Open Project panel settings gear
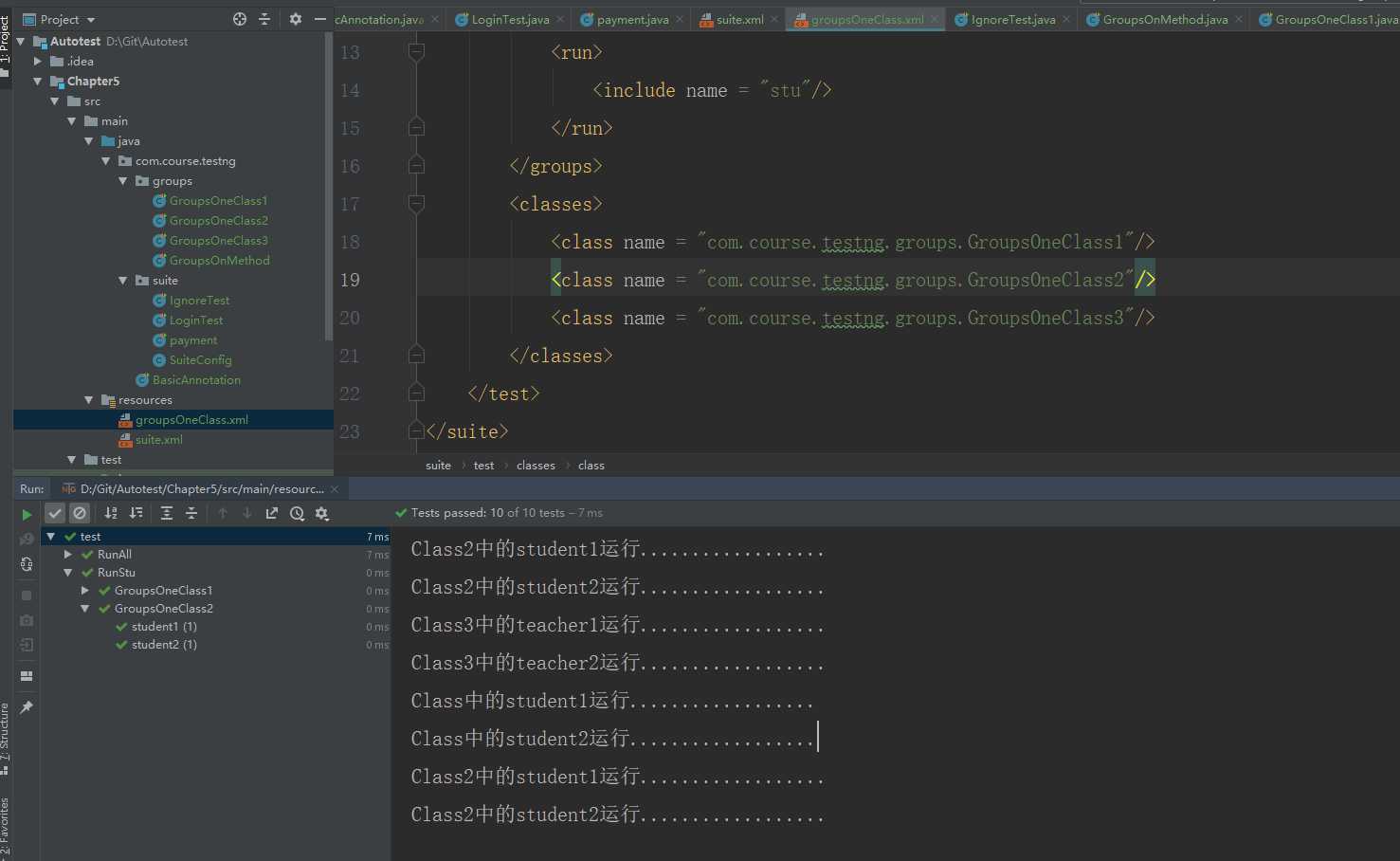The width and height of the screenshot is (1400, 861). click(x=296, y=19)
